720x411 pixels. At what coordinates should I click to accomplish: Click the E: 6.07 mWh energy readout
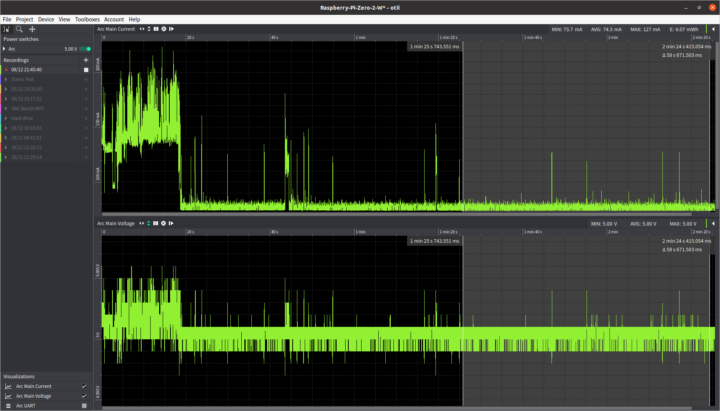[x=684, y=29]
